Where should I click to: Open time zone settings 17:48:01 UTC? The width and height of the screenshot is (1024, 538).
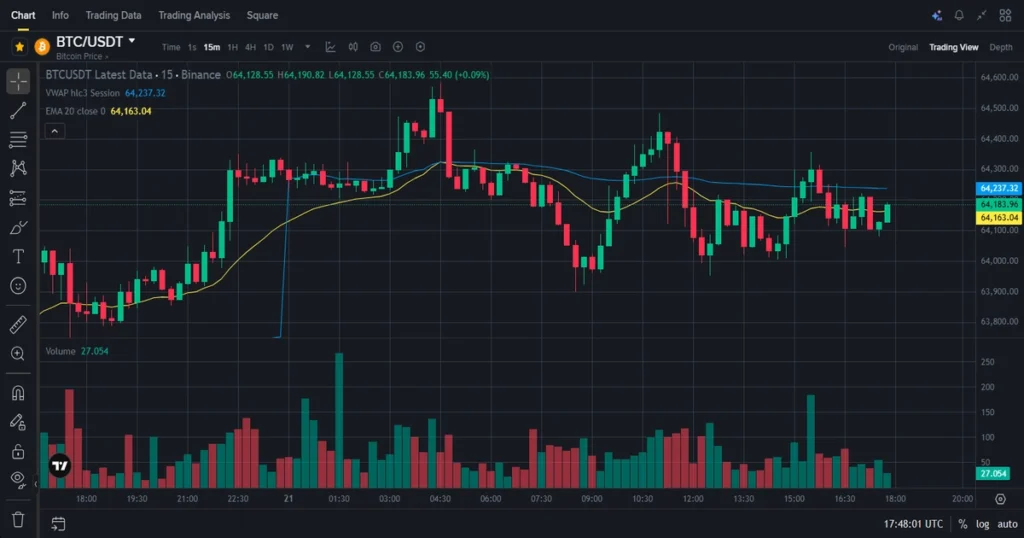tap(913, 524)
